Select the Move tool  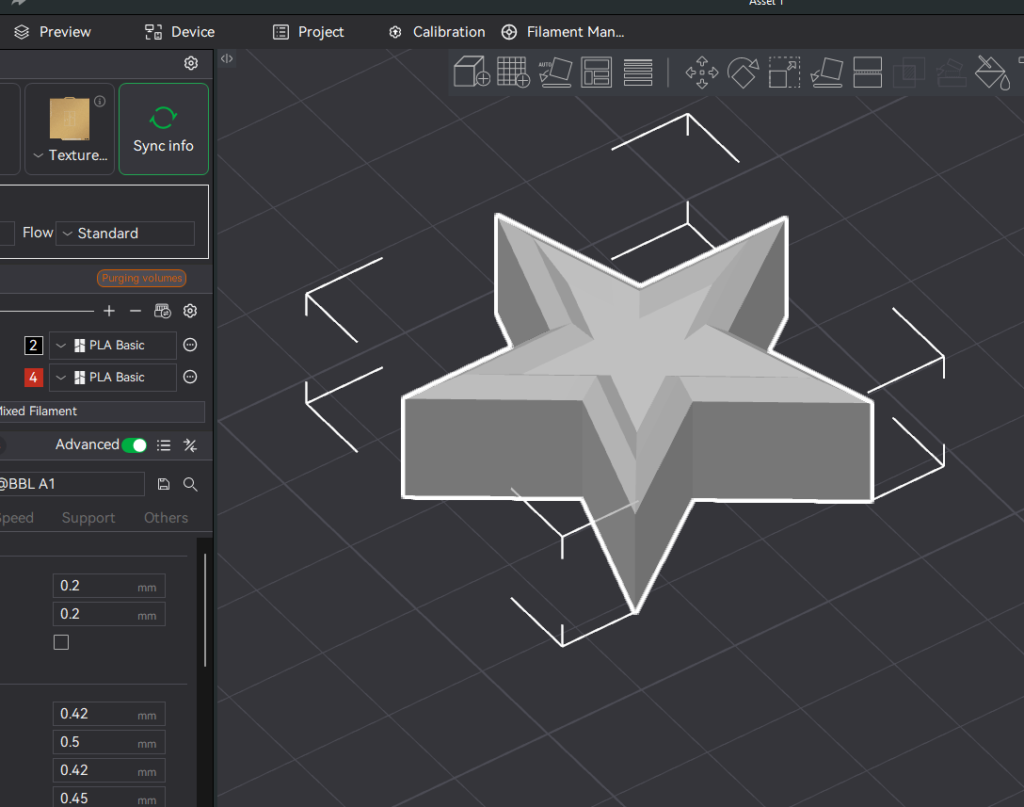pyautogui.click(x=701, y=72)
